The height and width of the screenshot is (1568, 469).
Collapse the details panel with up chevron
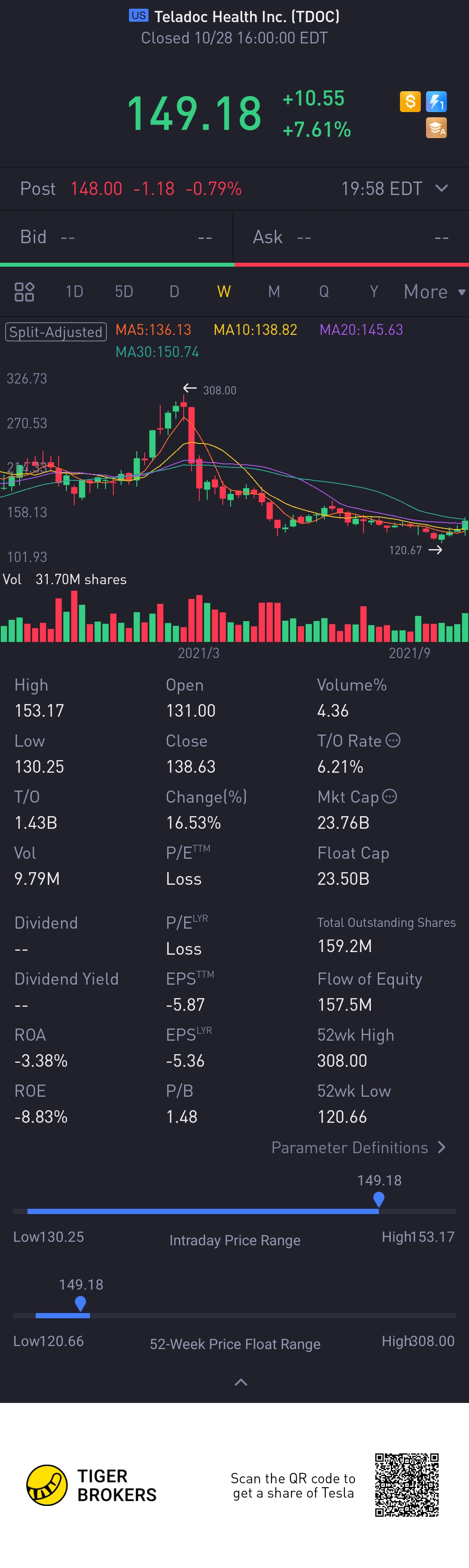[241, 1383]
